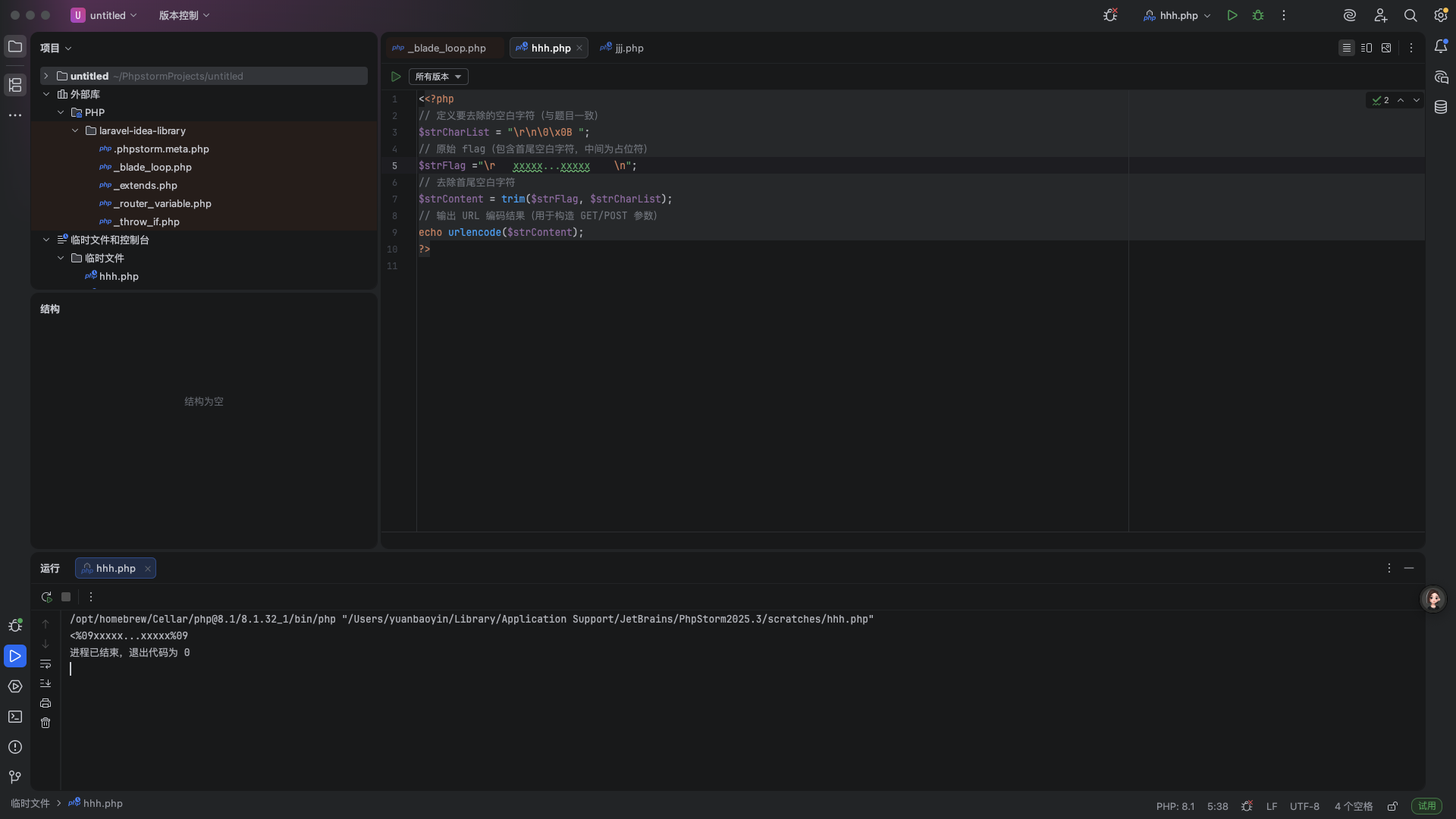
Task: Print console output with printer icon
Action: pyautogui.click(x=45, y=703)
